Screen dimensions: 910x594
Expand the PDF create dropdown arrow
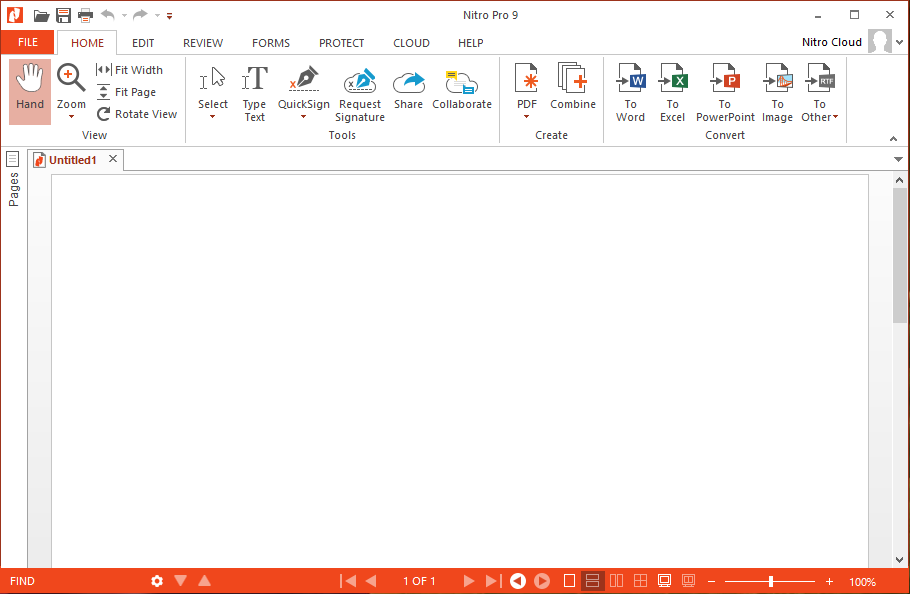(526, 117)
